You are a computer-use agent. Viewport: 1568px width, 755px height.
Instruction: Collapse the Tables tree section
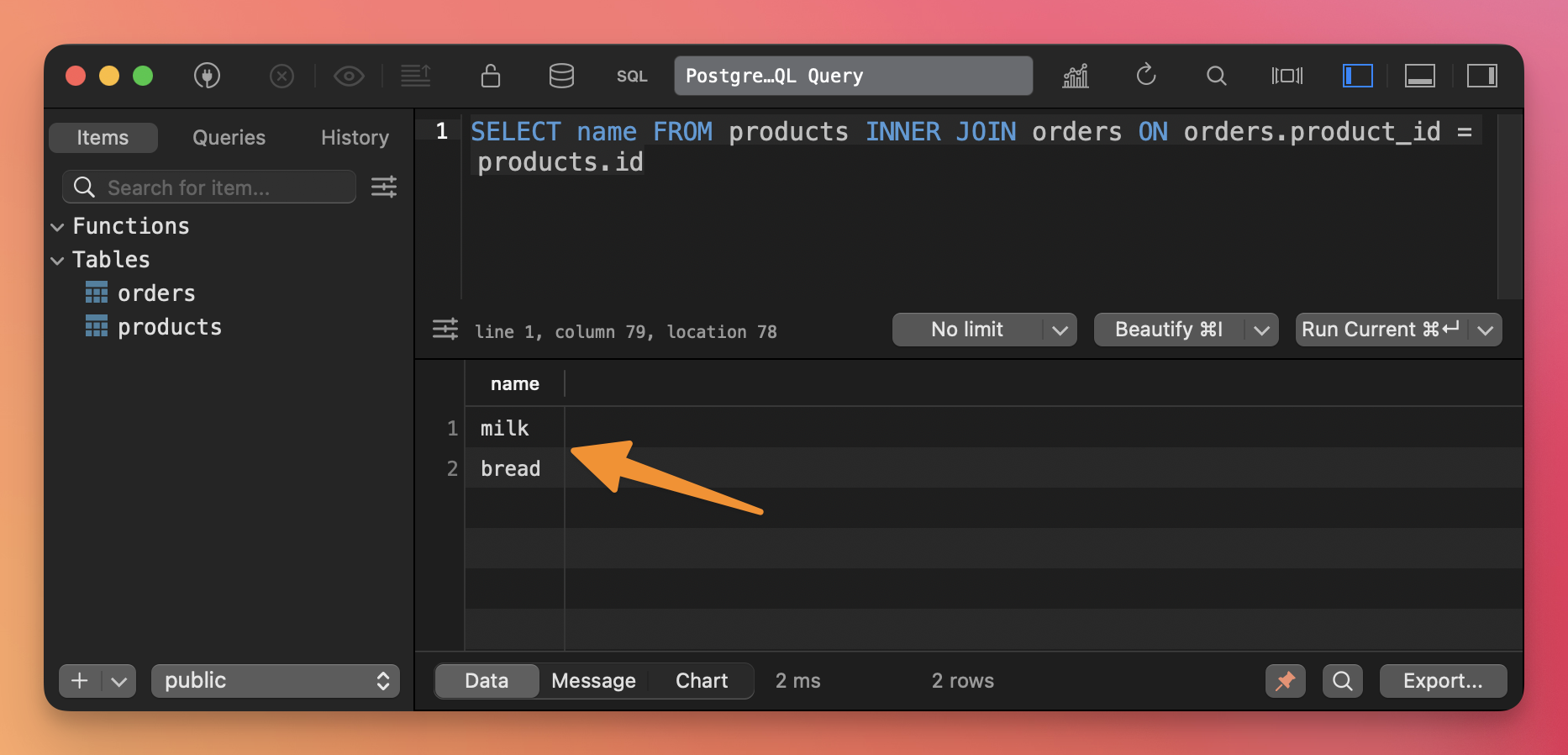tap(57, 261)
